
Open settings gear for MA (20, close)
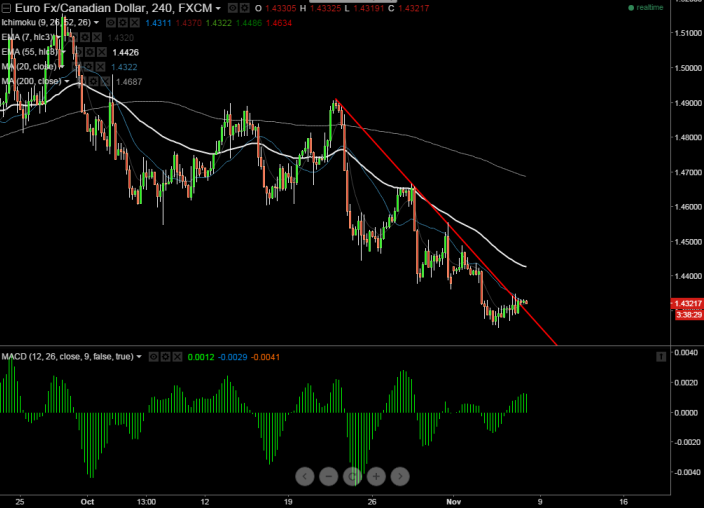tap(88, 67)
